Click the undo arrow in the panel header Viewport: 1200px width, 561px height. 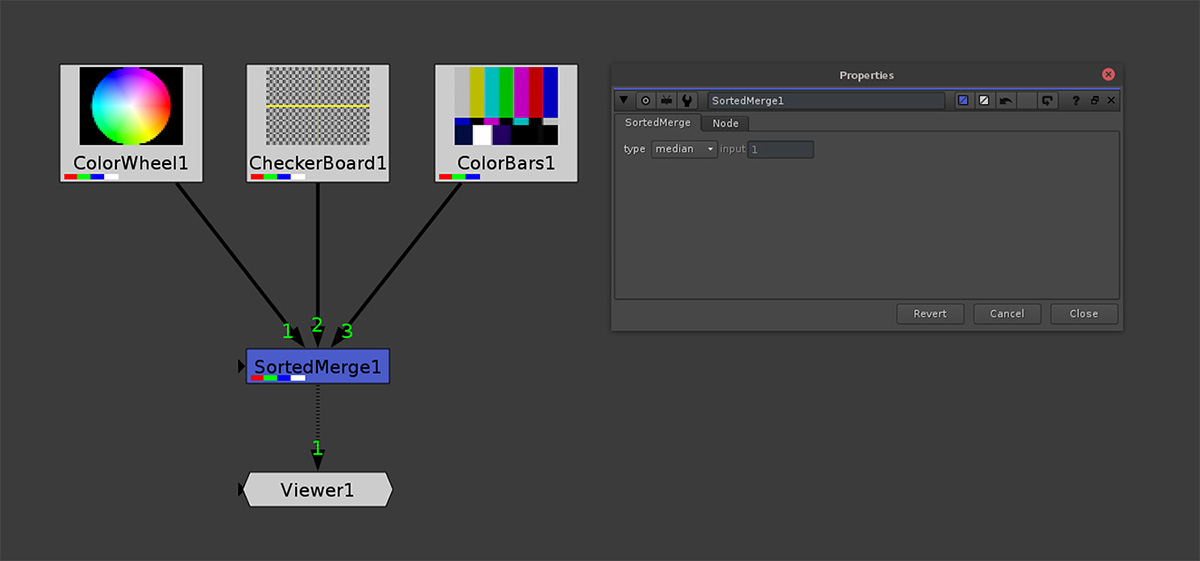click(1005, 101)
